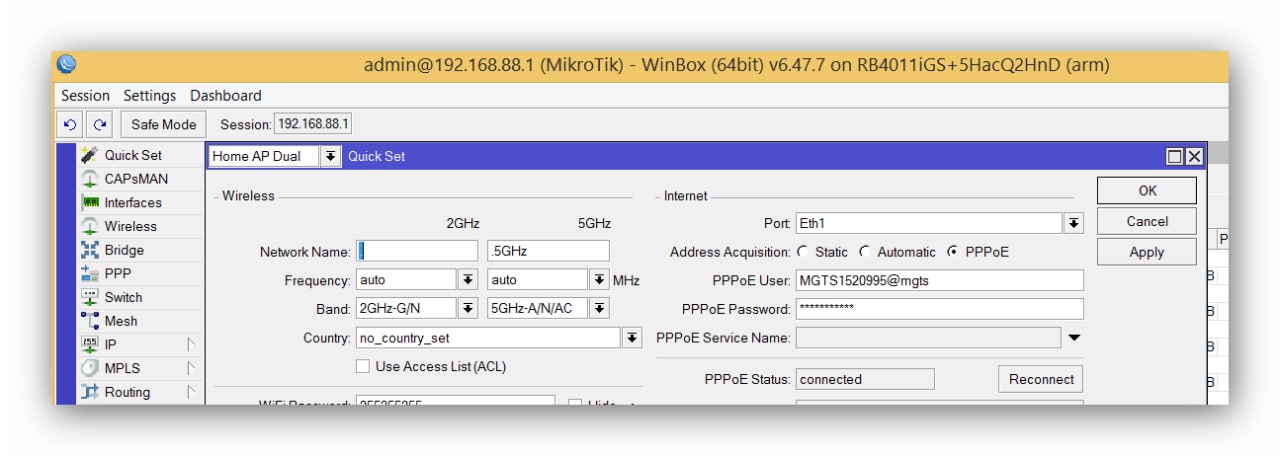Open Settings menu

[x=149, y=96]
